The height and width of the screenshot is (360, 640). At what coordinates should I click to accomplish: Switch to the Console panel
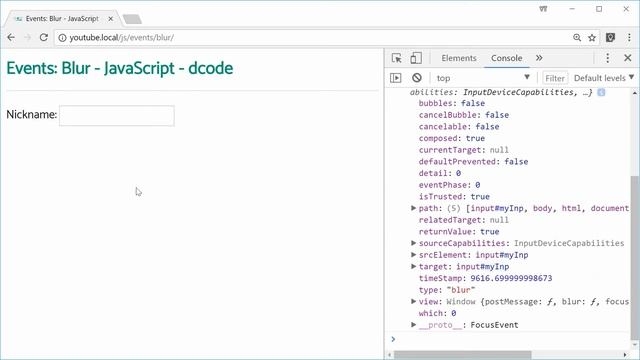coord(507,58)
